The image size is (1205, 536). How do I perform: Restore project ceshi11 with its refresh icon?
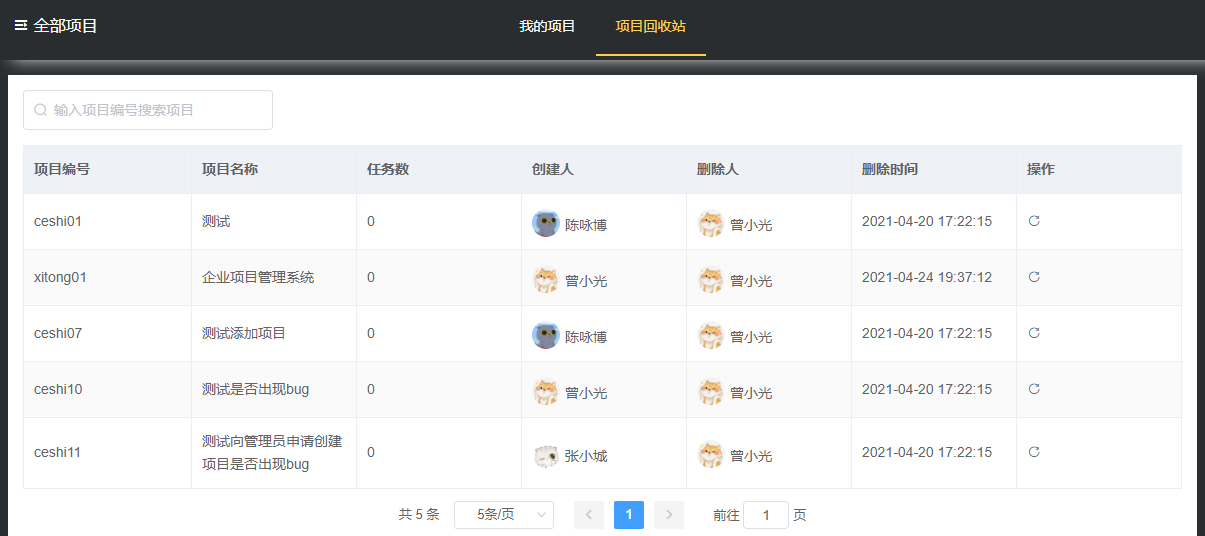[x=1034, y=452]
